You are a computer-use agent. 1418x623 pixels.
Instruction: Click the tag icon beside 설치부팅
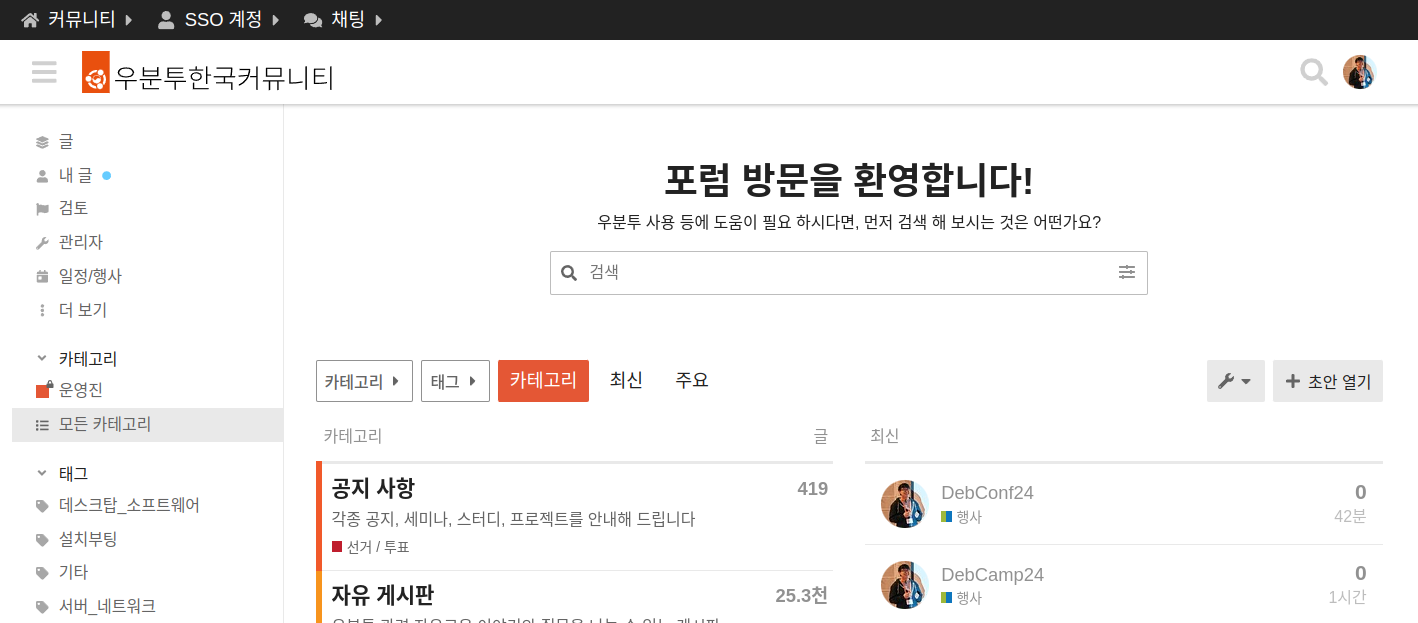point(42,540)
